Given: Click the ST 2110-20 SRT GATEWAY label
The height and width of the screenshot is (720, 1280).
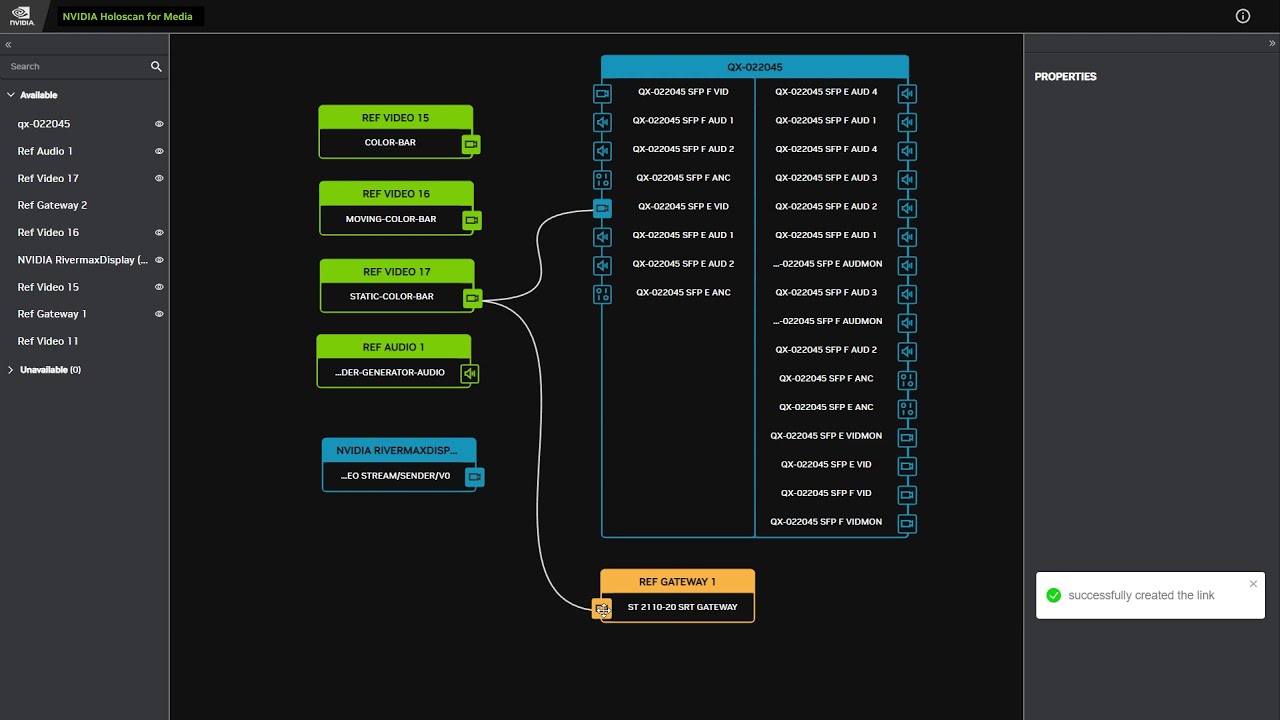Looking at the screenshot, I should click(682, 607).
